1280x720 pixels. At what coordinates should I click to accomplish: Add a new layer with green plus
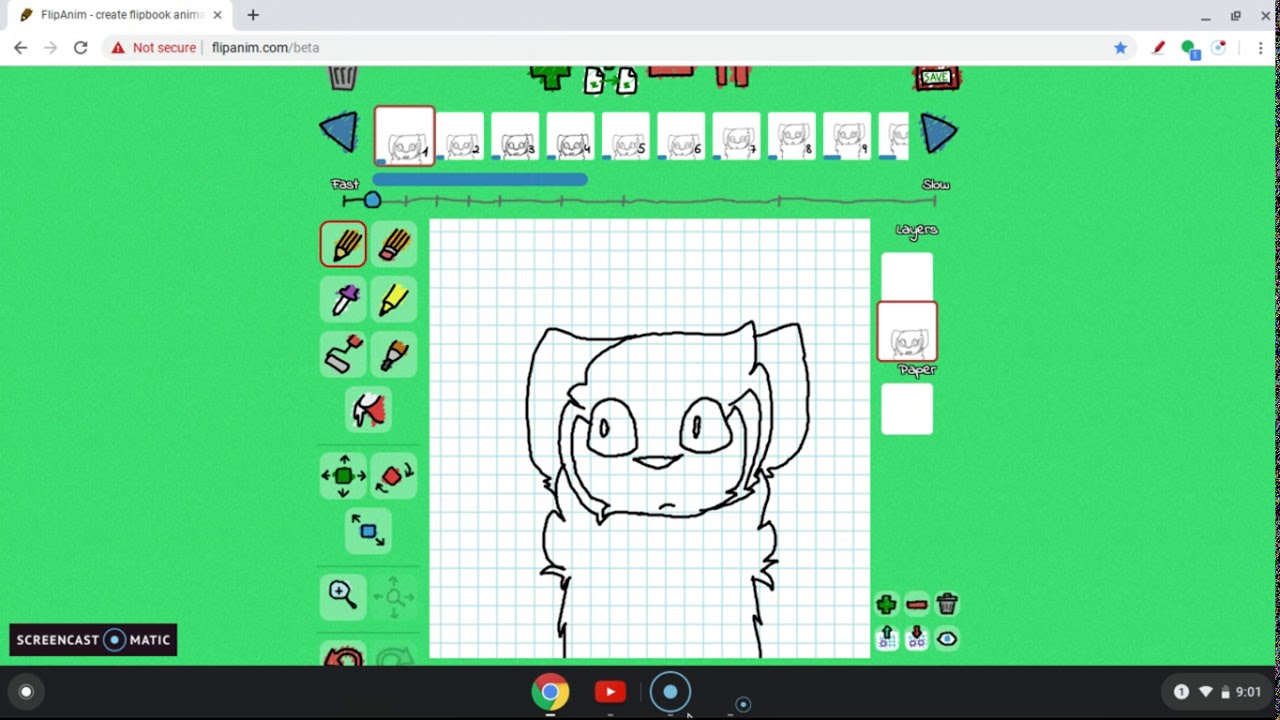point(886,604)
